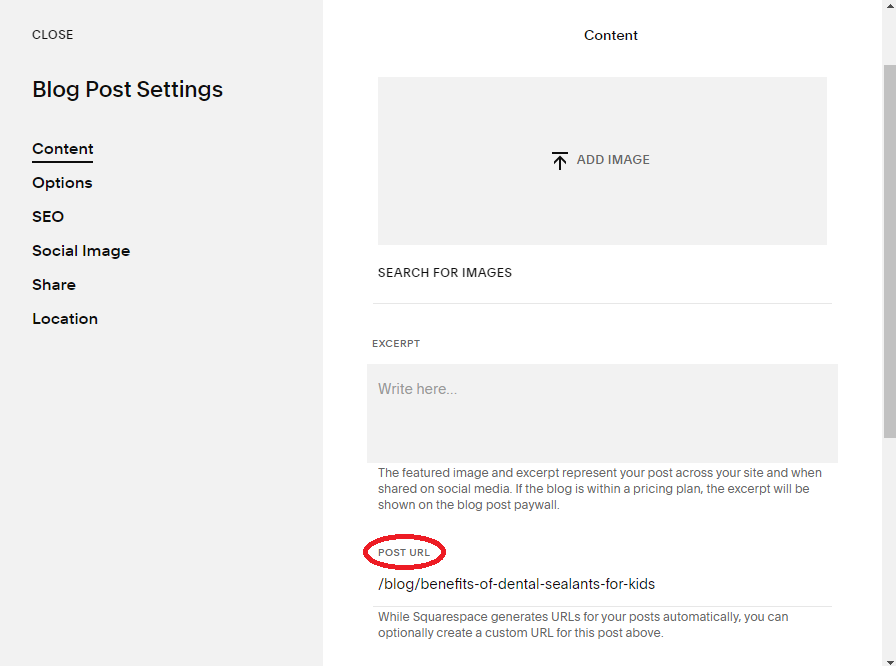The width and height of the screenshot is (896, 666).
Task: Click the Blog Post Settings heading
Action: pyautogui.click(x=127, y=90)
